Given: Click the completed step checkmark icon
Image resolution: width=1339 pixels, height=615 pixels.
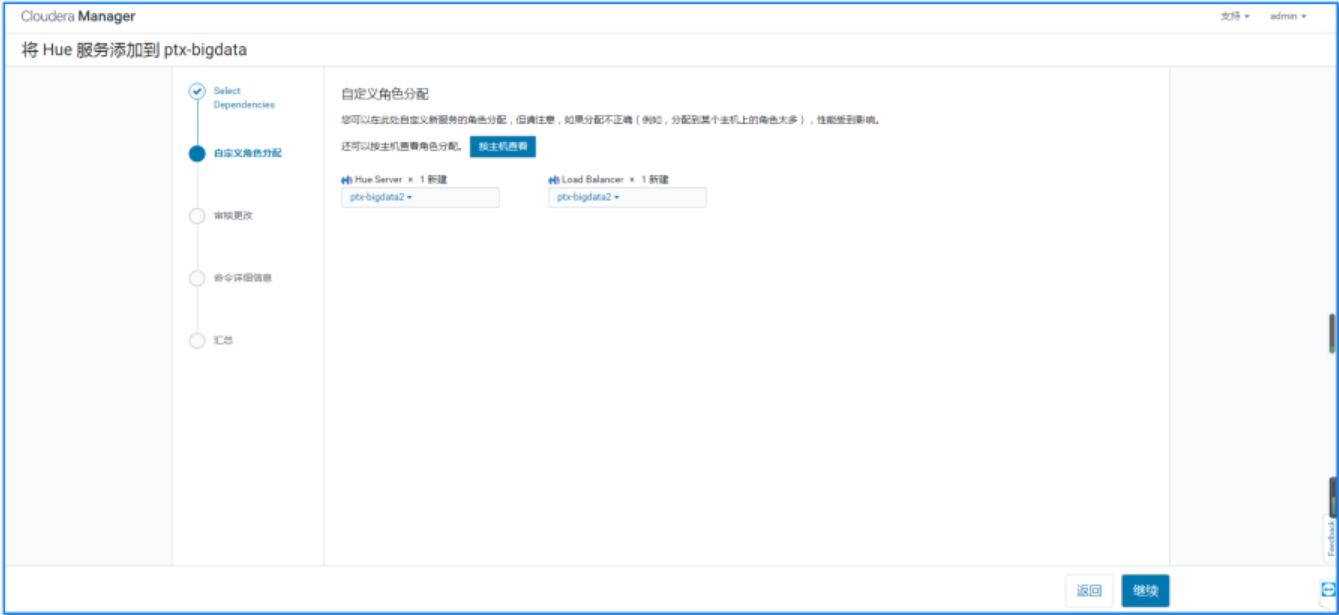Looking at the screenshot, I should click(197, 91).
